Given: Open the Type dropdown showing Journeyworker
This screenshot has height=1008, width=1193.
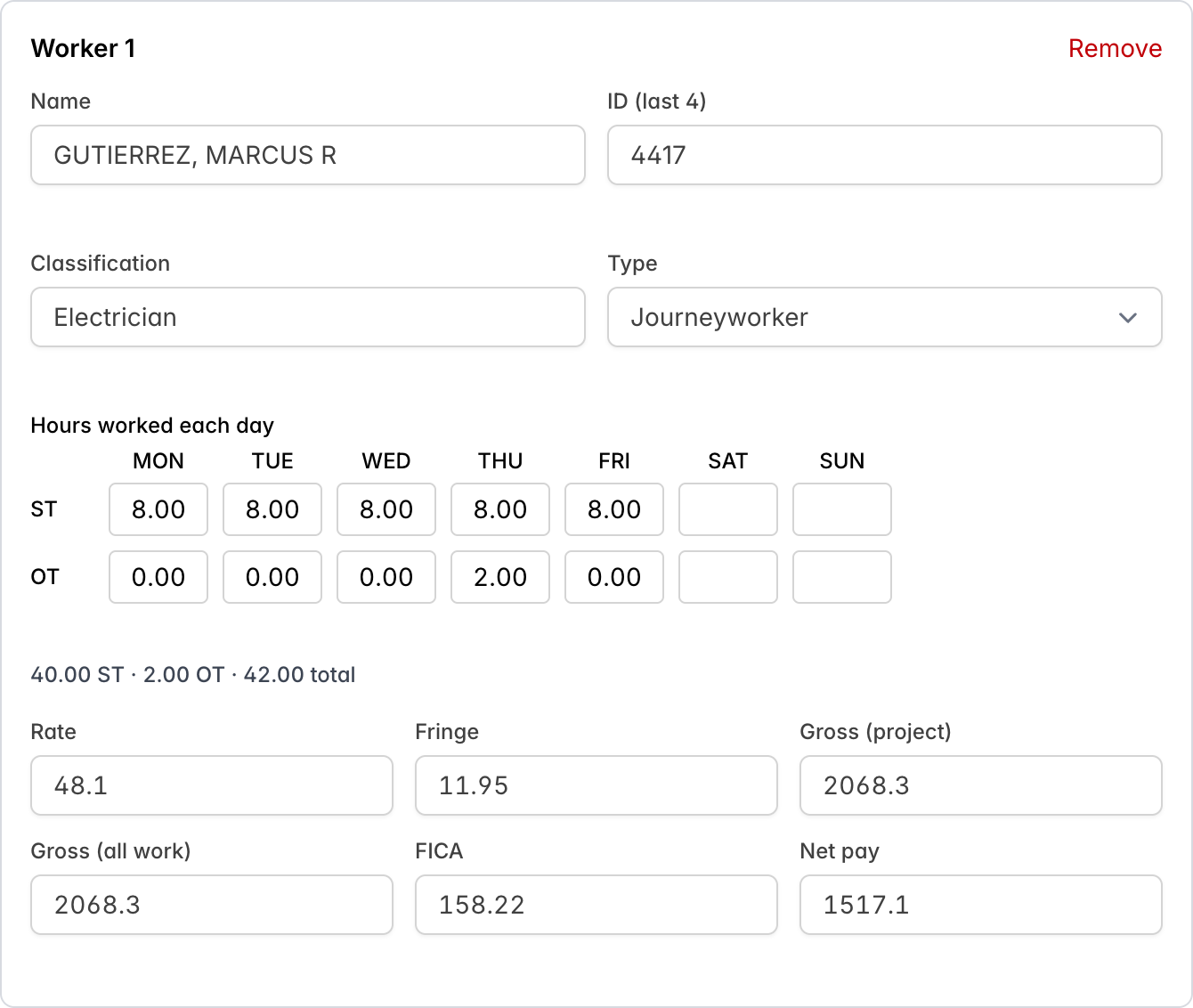Looking at the screenshot, I should tap(885, 317).
